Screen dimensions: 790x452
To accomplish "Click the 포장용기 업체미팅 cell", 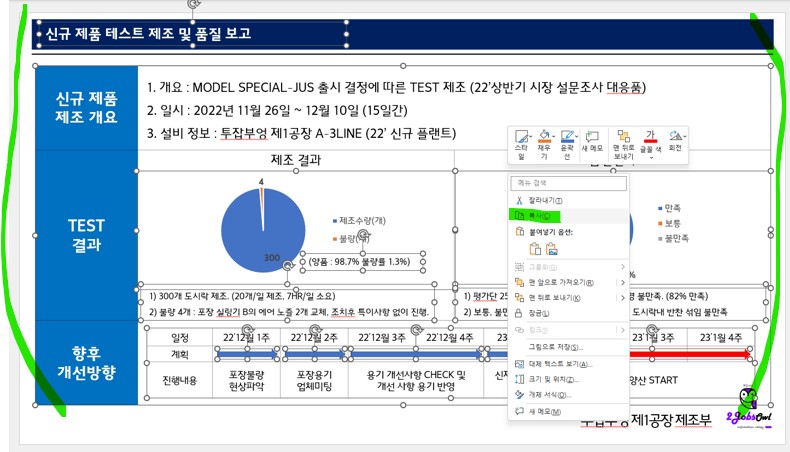I will (314, 380).
